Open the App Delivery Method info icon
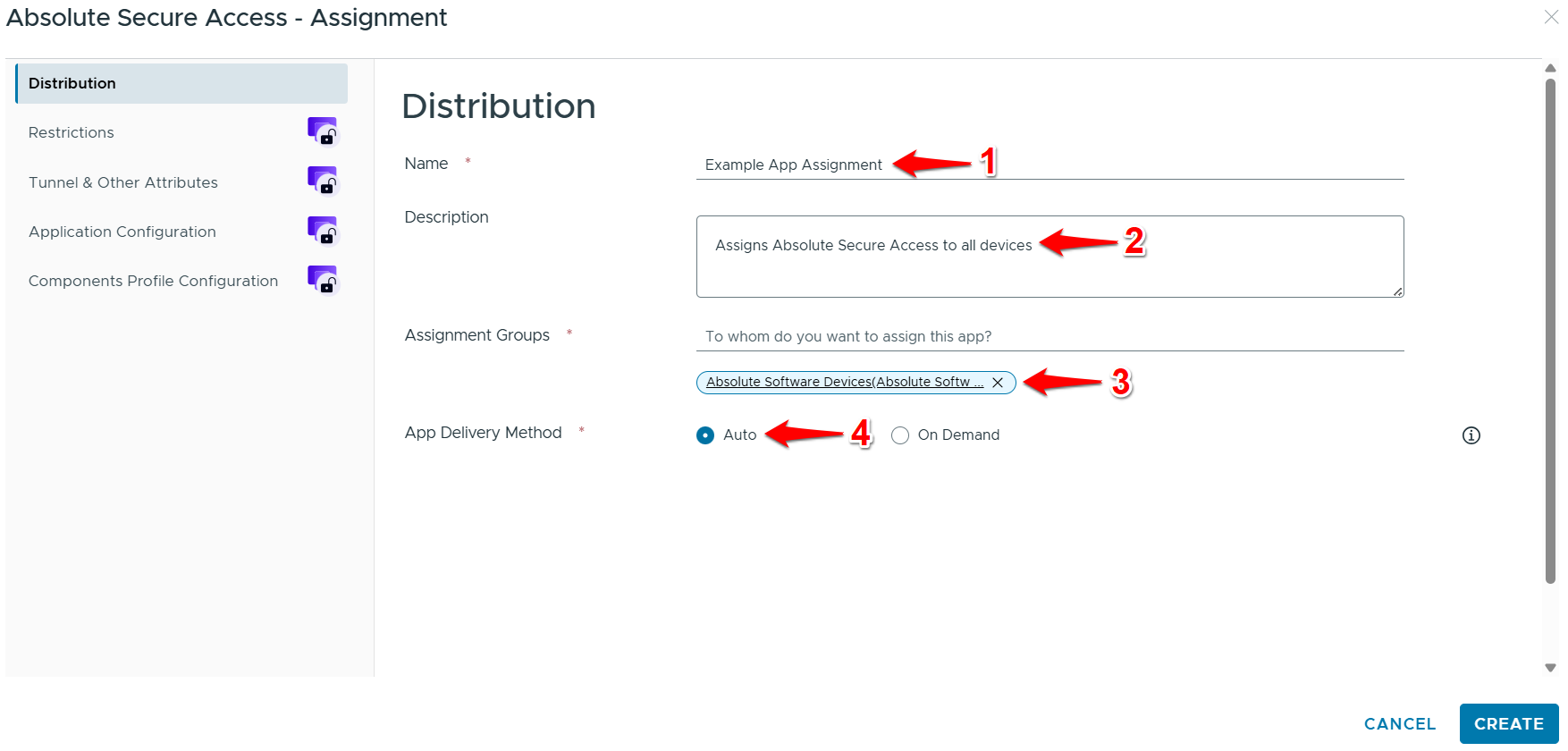 [x=1471, y=435]
